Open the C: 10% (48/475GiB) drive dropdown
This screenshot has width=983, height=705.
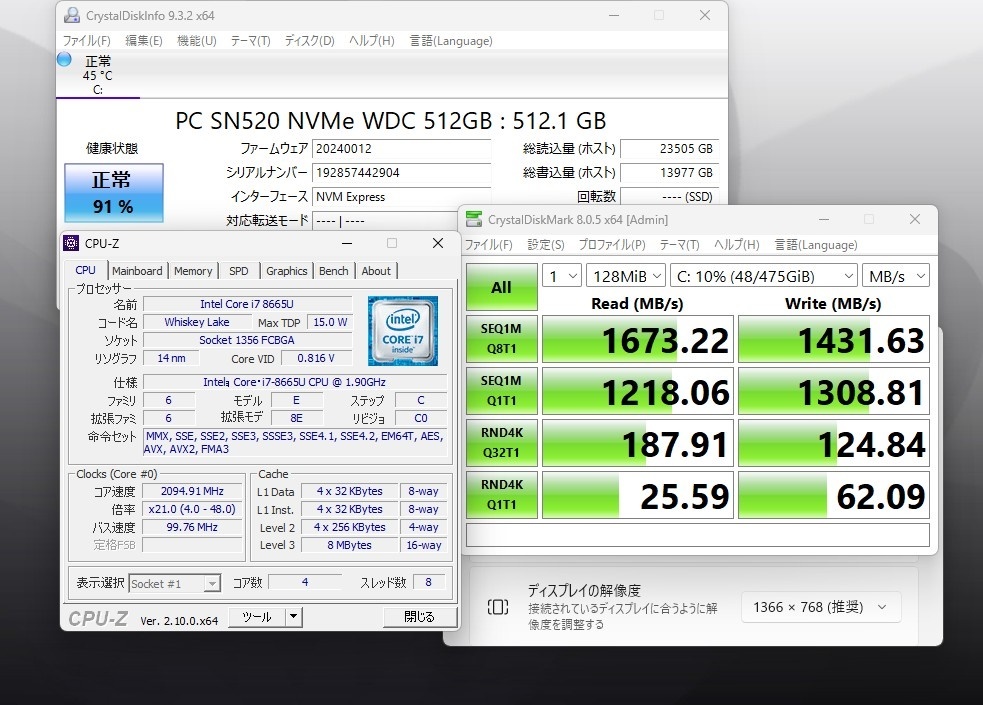tap(764, 276)
